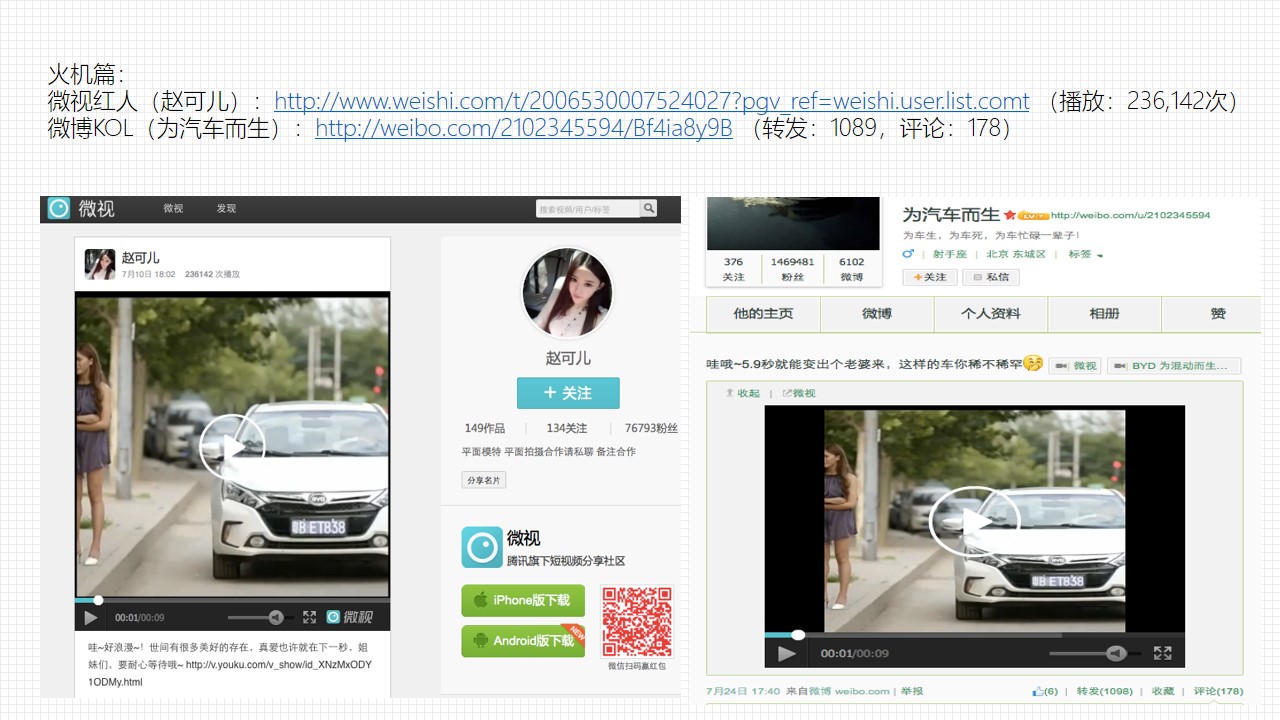Enter fullscreen on the Weishi player
This screenshot has height=720, width=1280.
pyautogui.click(x=309, y=617)
